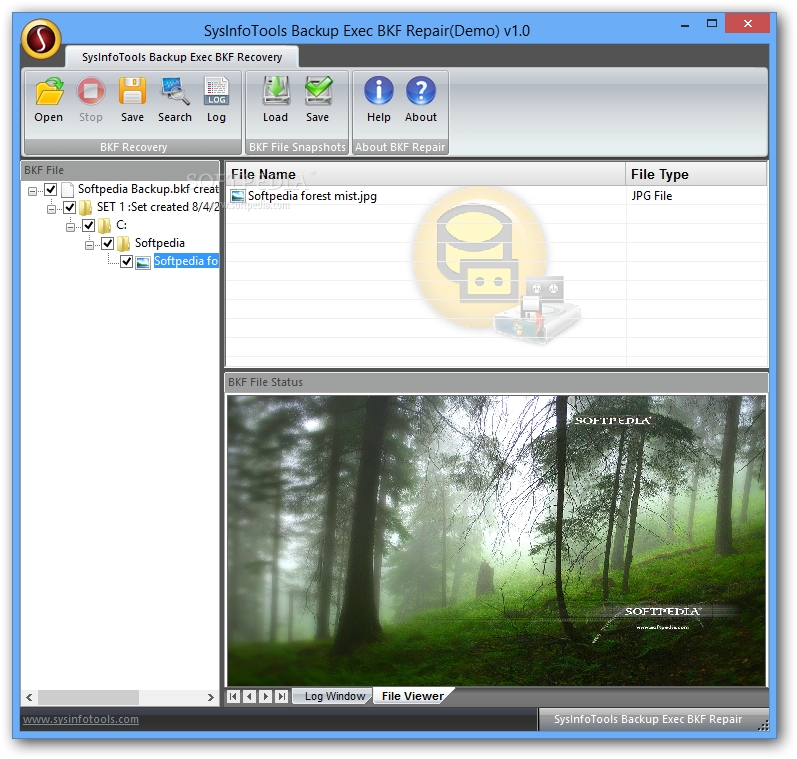Click the C: folder icon in tree
797x759 pixels.
click(105, 225)
